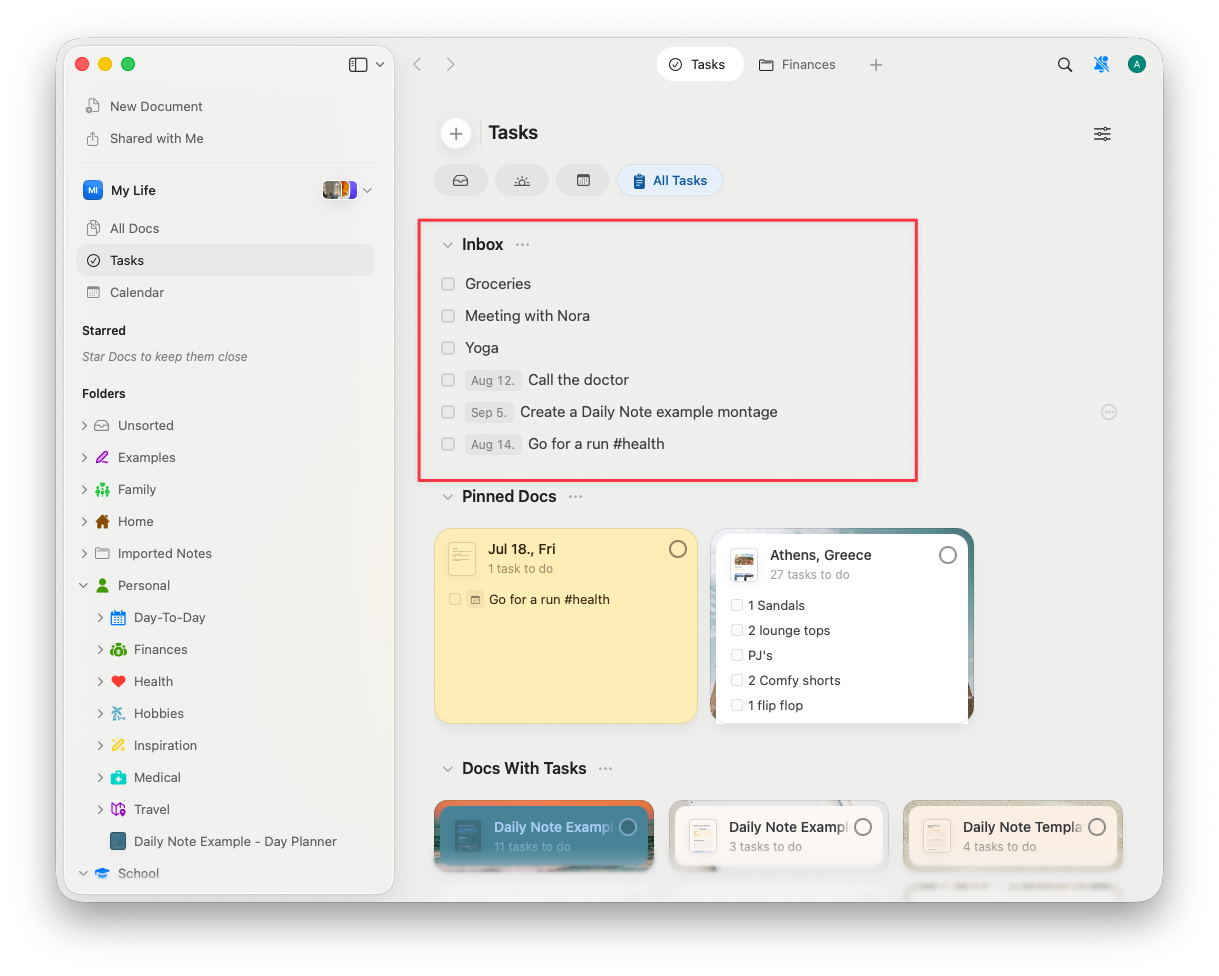
Task: Collapse the Inbox task section
Action: coord(447,244)
